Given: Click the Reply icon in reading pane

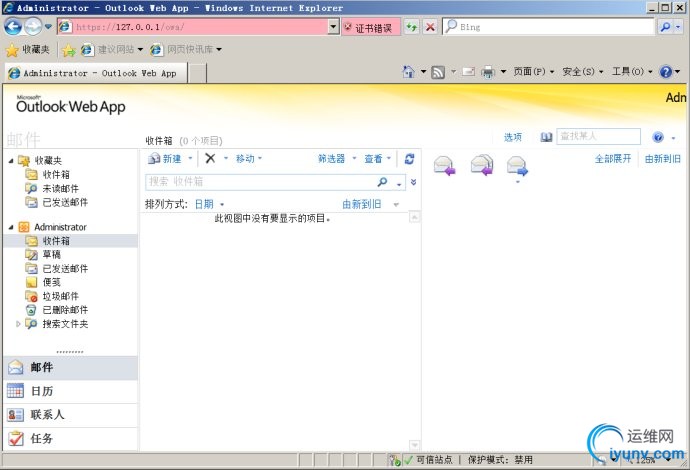Looking at the screenshot, I should [x=444, y=166].
